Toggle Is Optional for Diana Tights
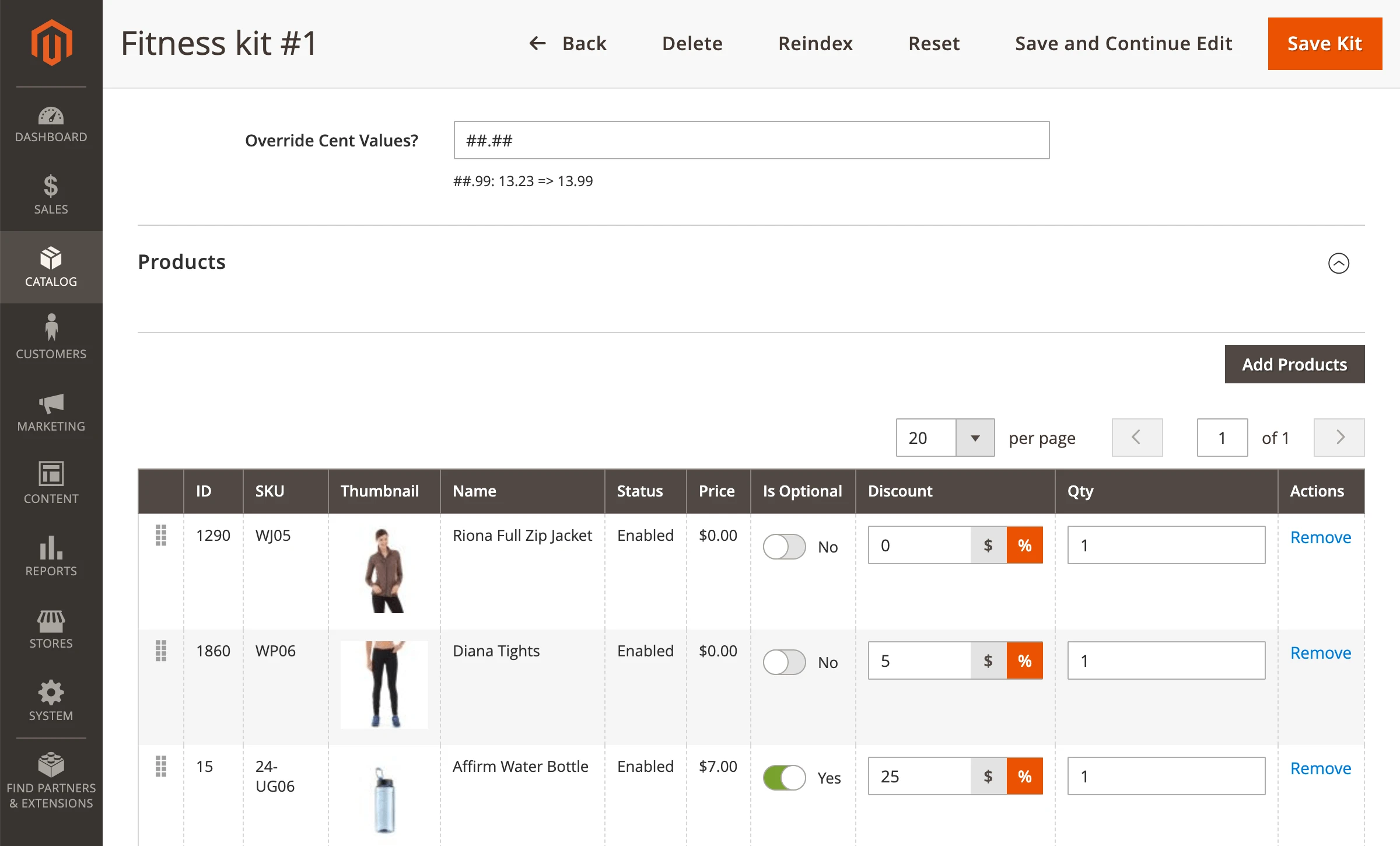This screenshot has height=846, width=1400. [x=784, y=662]
